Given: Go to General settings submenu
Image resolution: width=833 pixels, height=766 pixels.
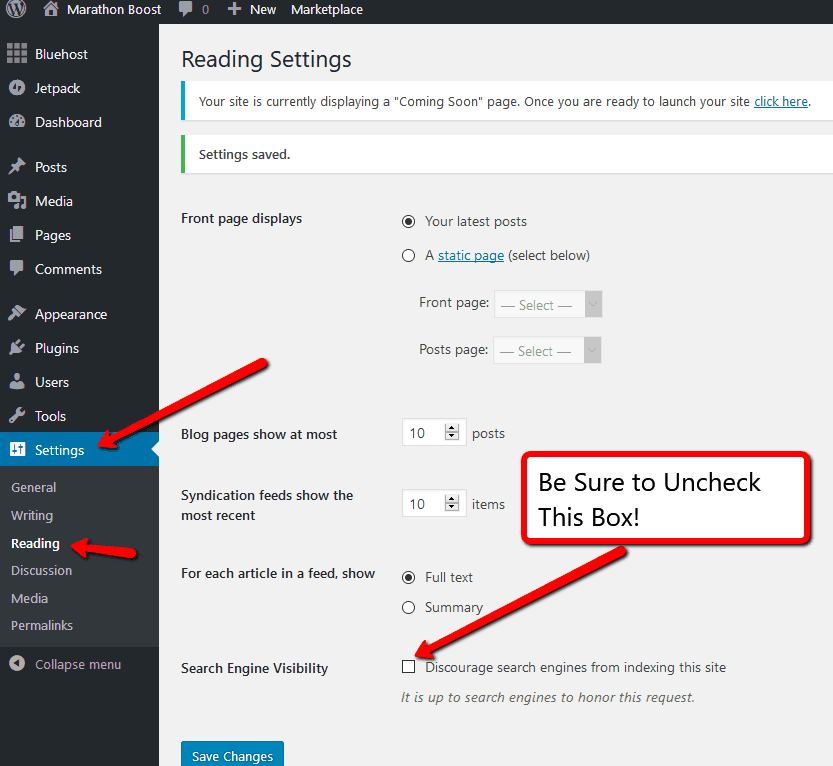Looking at the screenshot, I should tap(33, 487).
